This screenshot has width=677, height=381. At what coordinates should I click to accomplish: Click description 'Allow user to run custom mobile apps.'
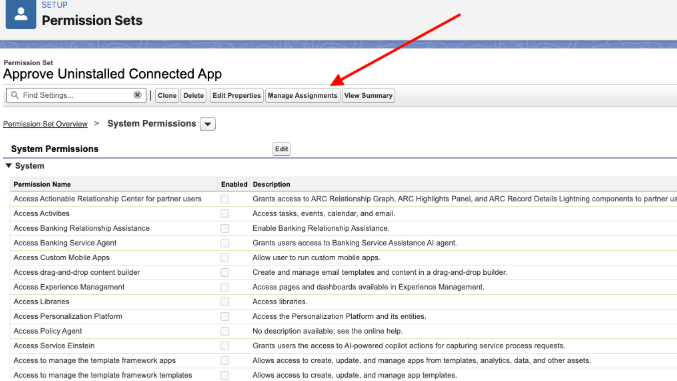[316, 257]
